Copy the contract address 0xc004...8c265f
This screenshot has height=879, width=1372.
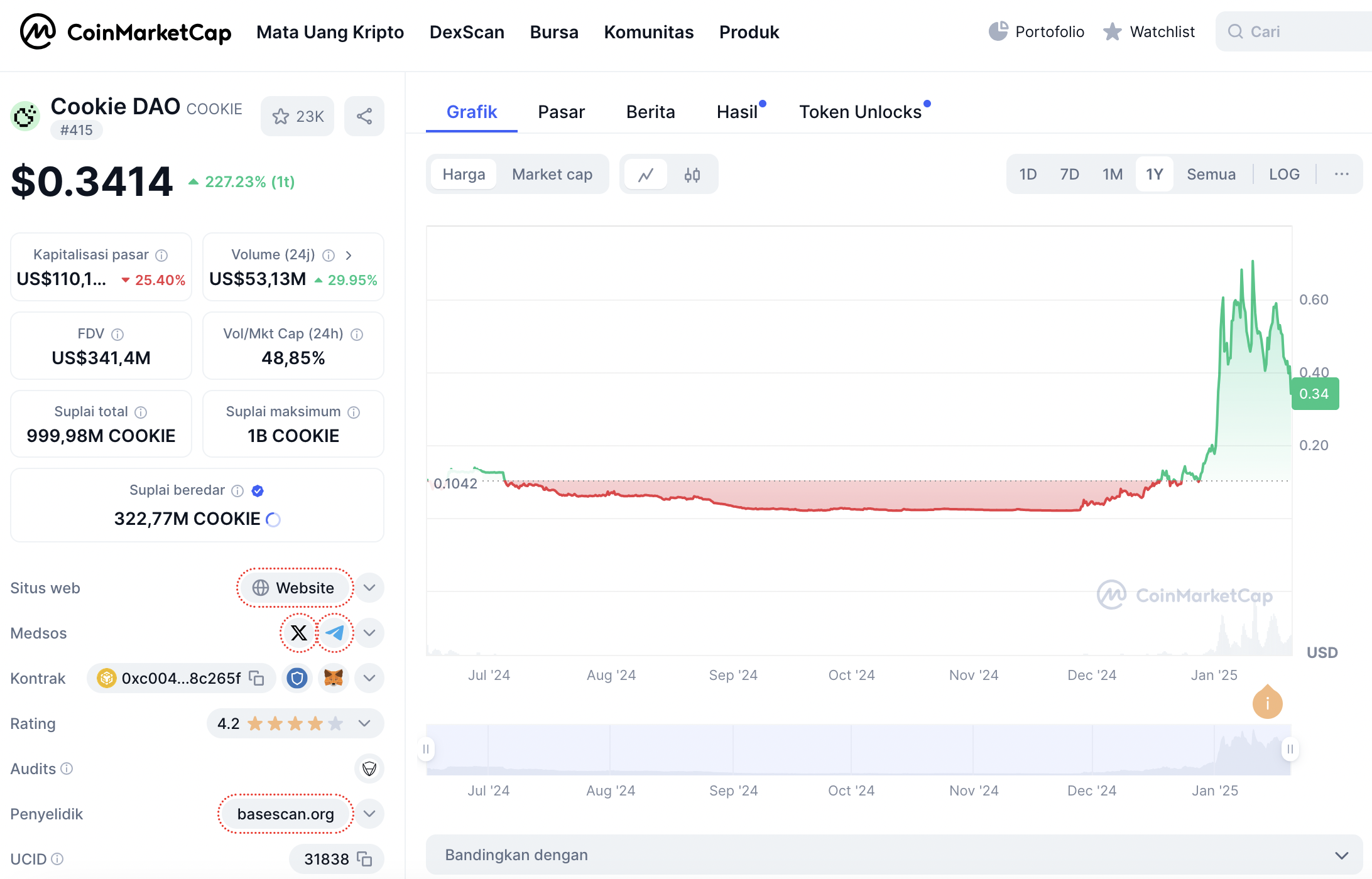click(256, 678)
